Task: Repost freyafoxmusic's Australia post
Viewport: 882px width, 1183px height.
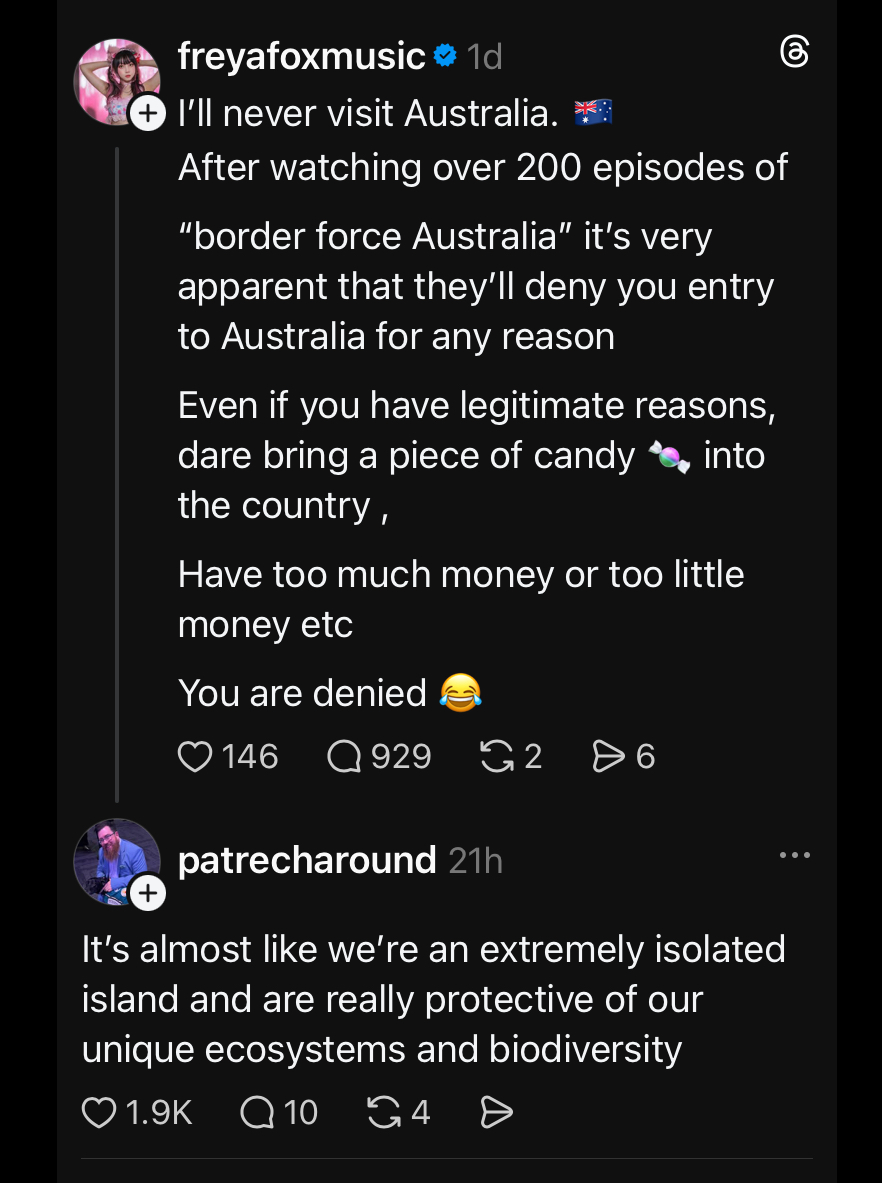Action: pyautogui.click(x=497, y=756)
